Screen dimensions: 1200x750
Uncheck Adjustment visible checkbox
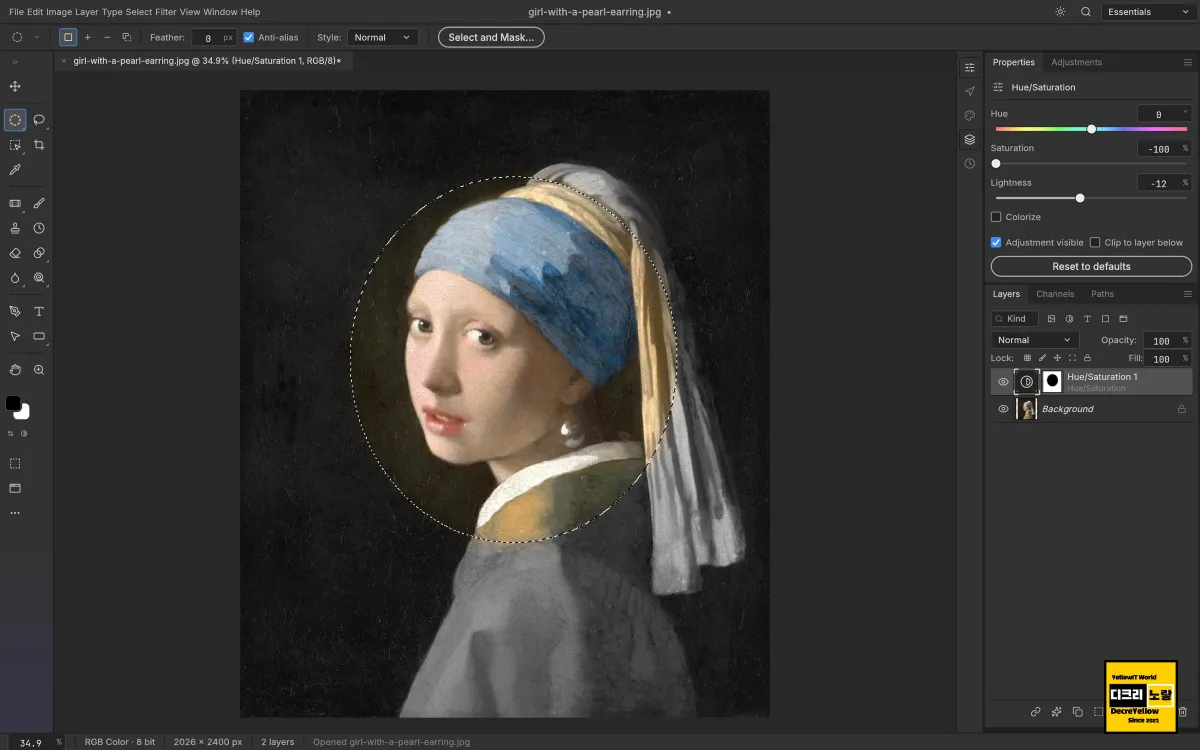click(x=996, y=242)
